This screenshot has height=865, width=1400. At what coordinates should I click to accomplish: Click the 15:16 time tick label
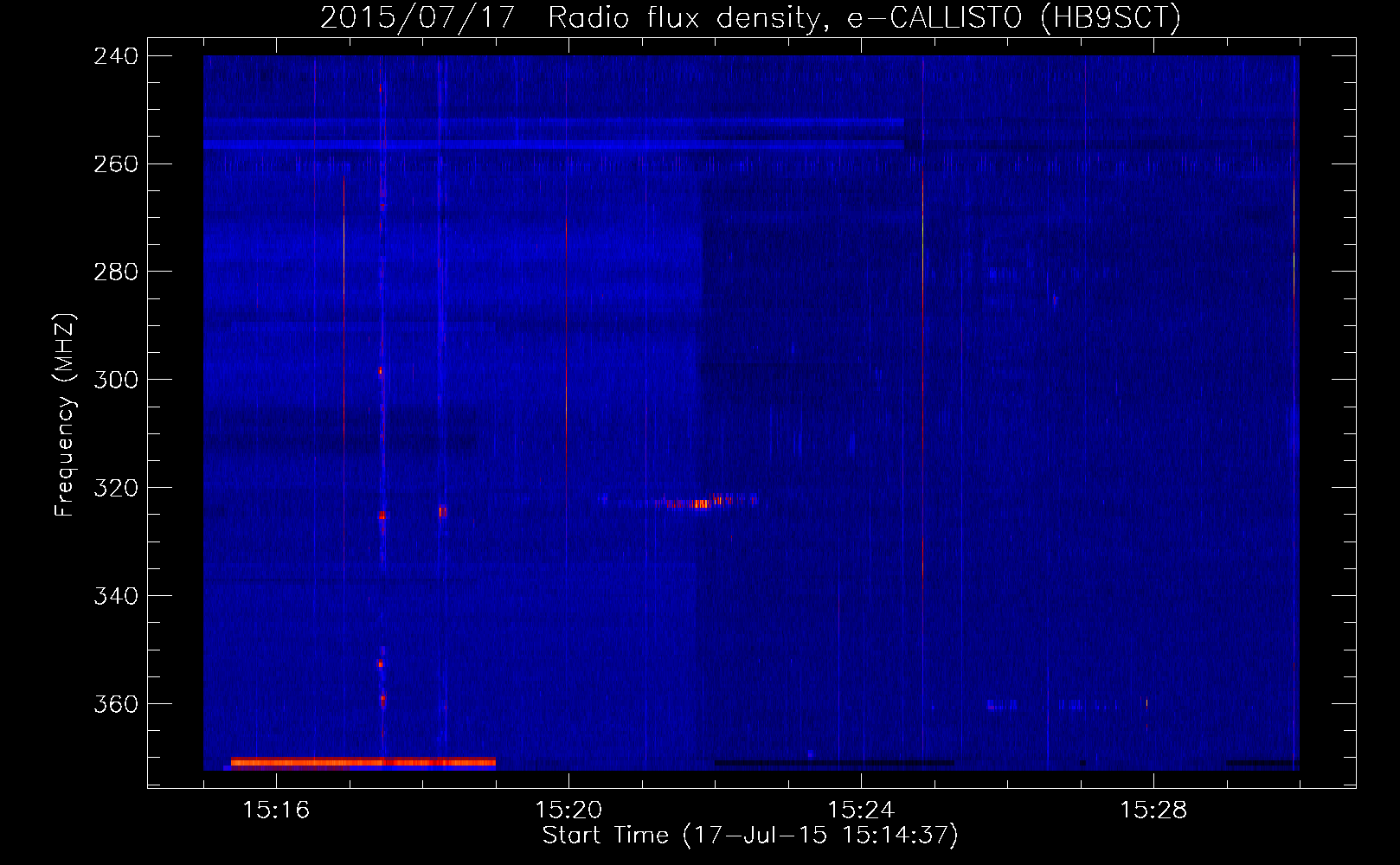point(276,810)
